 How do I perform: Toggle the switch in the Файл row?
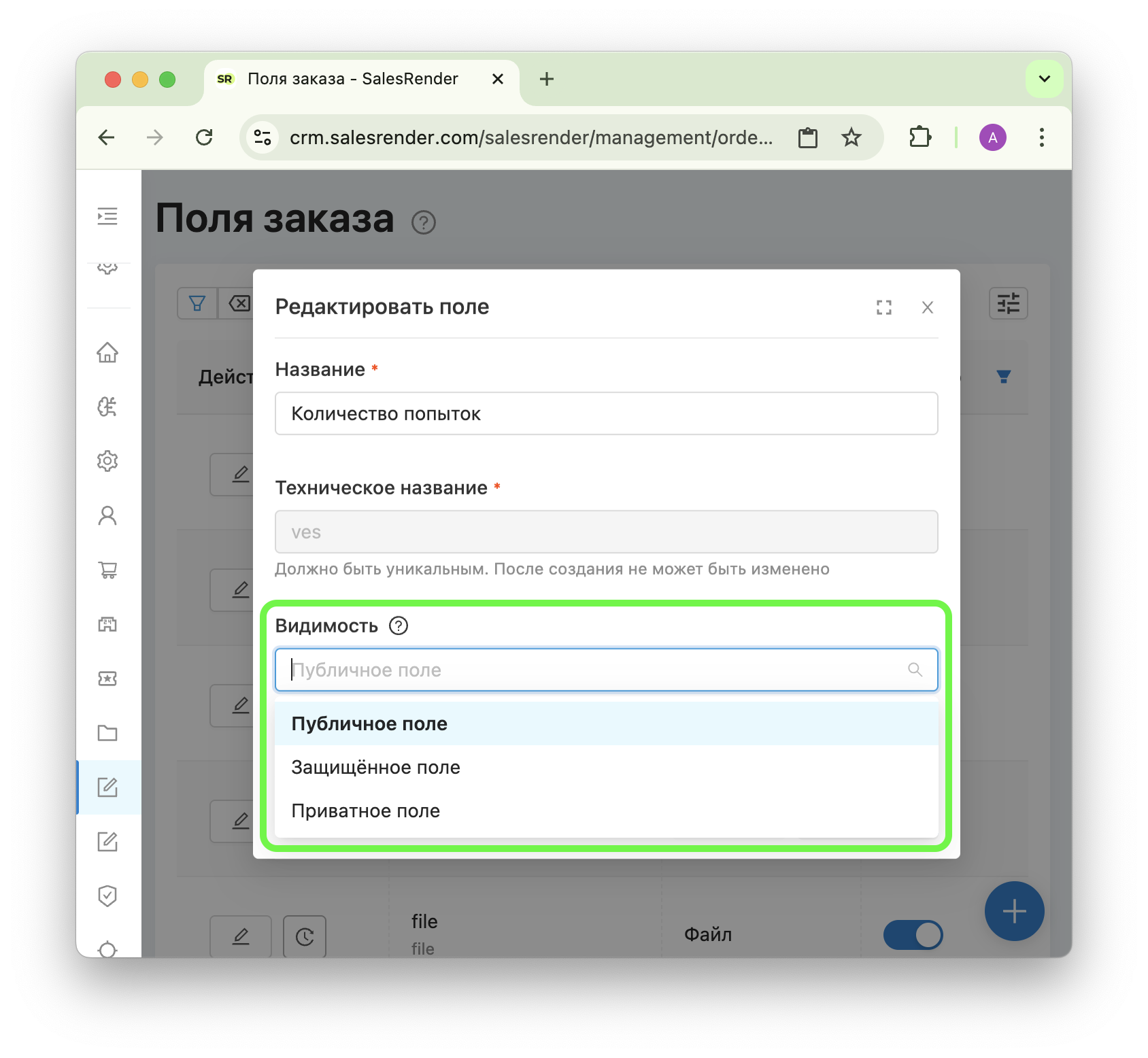913,935
